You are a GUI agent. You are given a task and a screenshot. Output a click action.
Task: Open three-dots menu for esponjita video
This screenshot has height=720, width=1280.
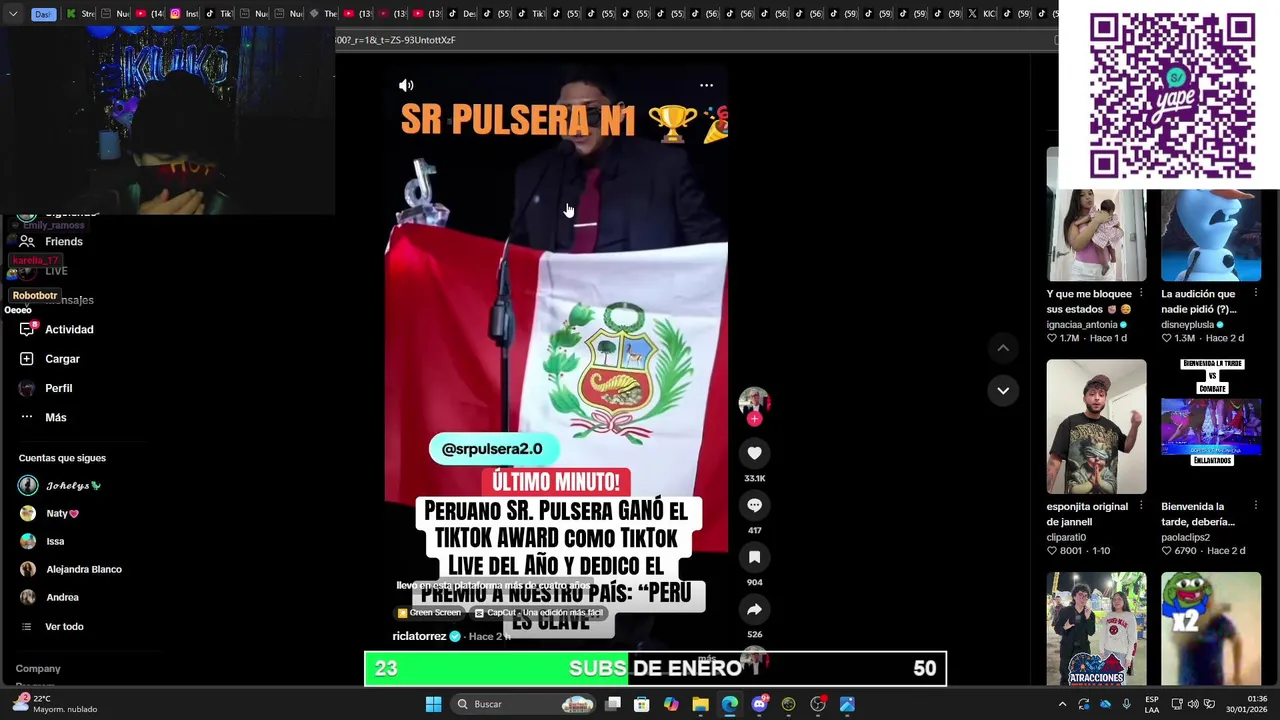click(x=1141, y=506)
